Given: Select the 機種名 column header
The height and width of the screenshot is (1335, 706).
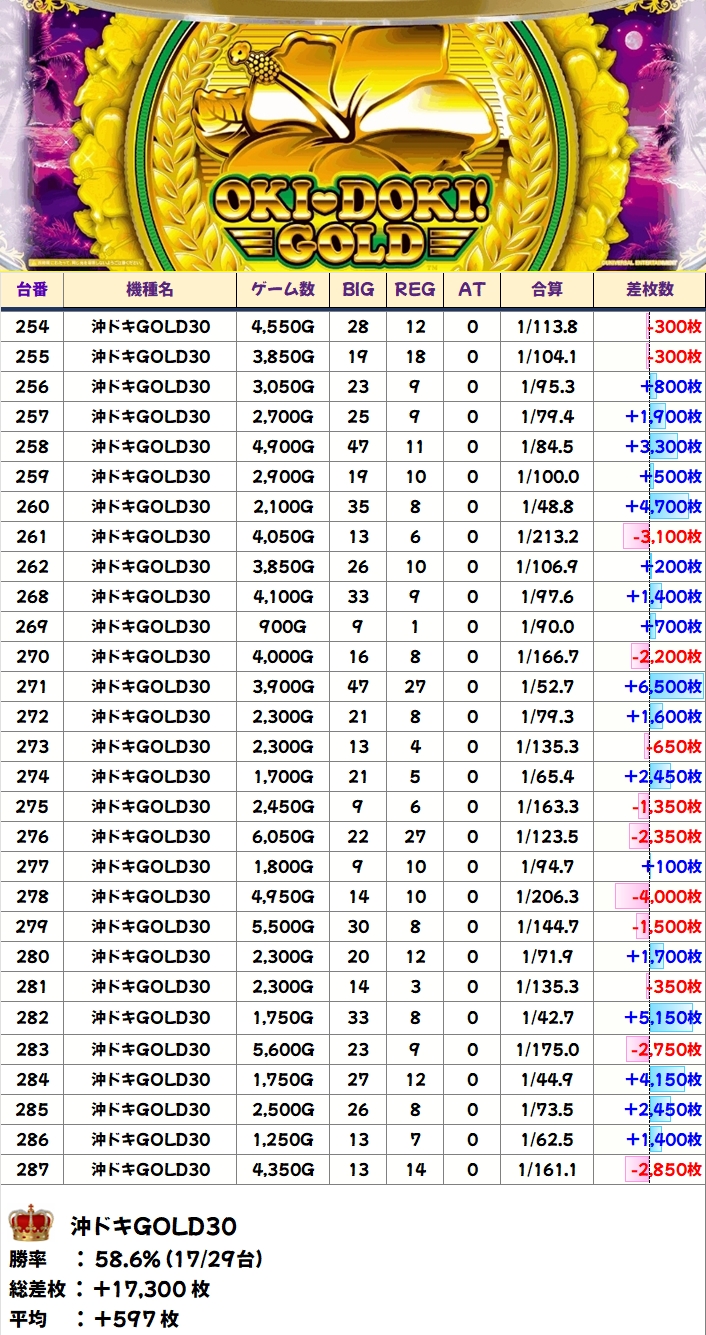Looking at the screenshot, I should point(150,290).
